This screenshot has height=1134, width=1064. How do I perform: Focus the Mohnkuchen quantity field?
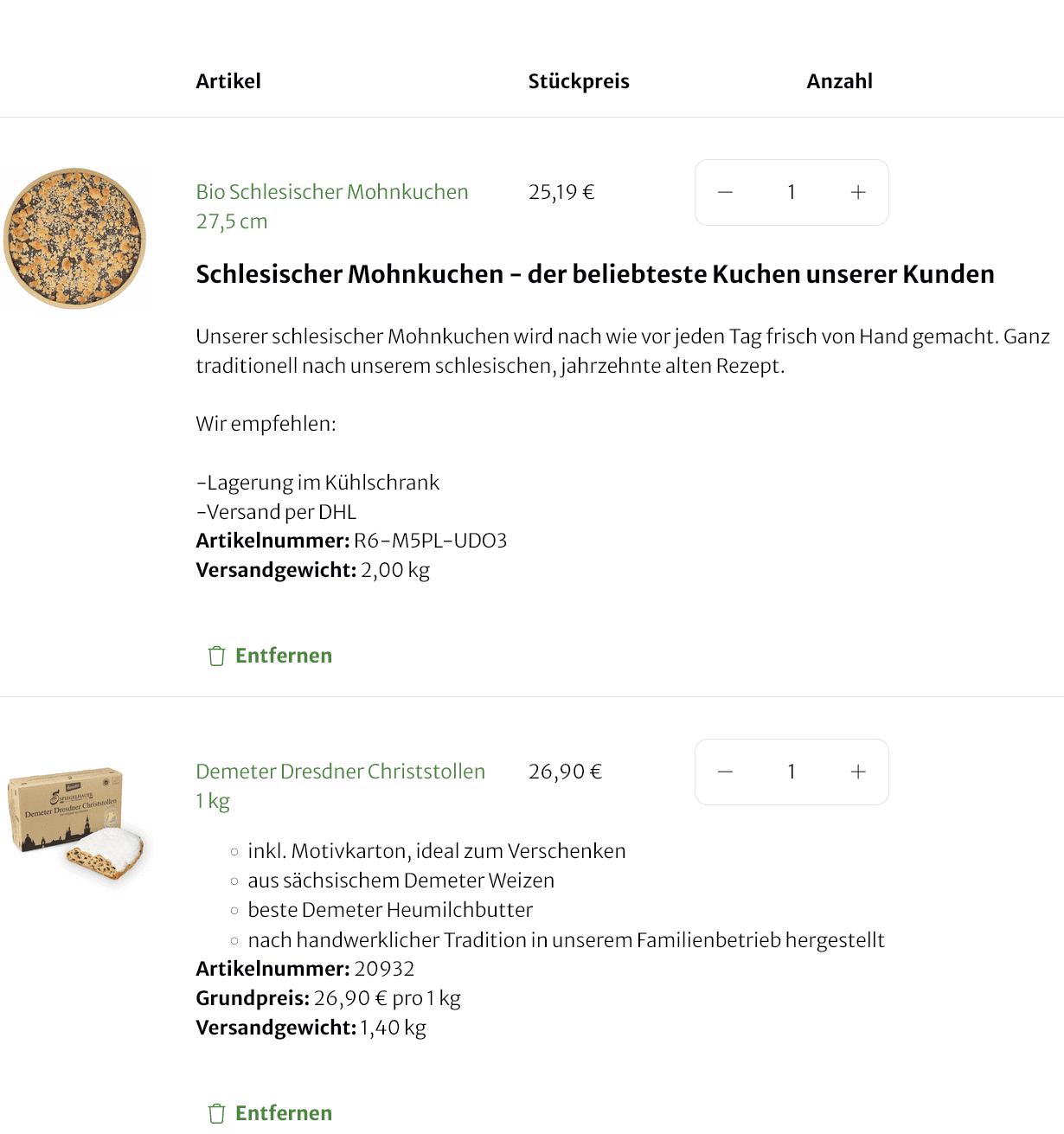click(x=791, y=192)
